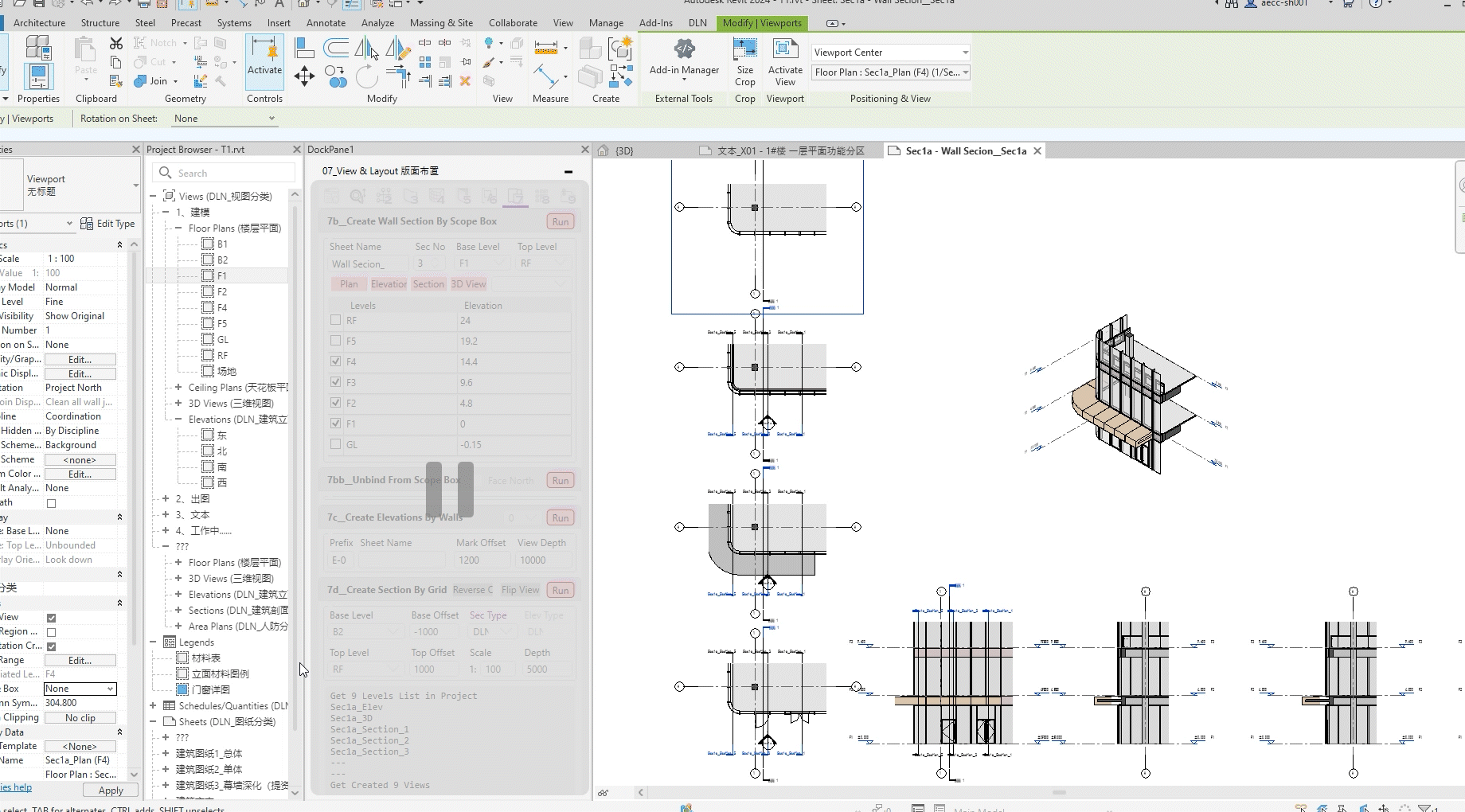Click the Flip View button in 7d
The height and width of the screenshot is (812, 1465).
520,590
